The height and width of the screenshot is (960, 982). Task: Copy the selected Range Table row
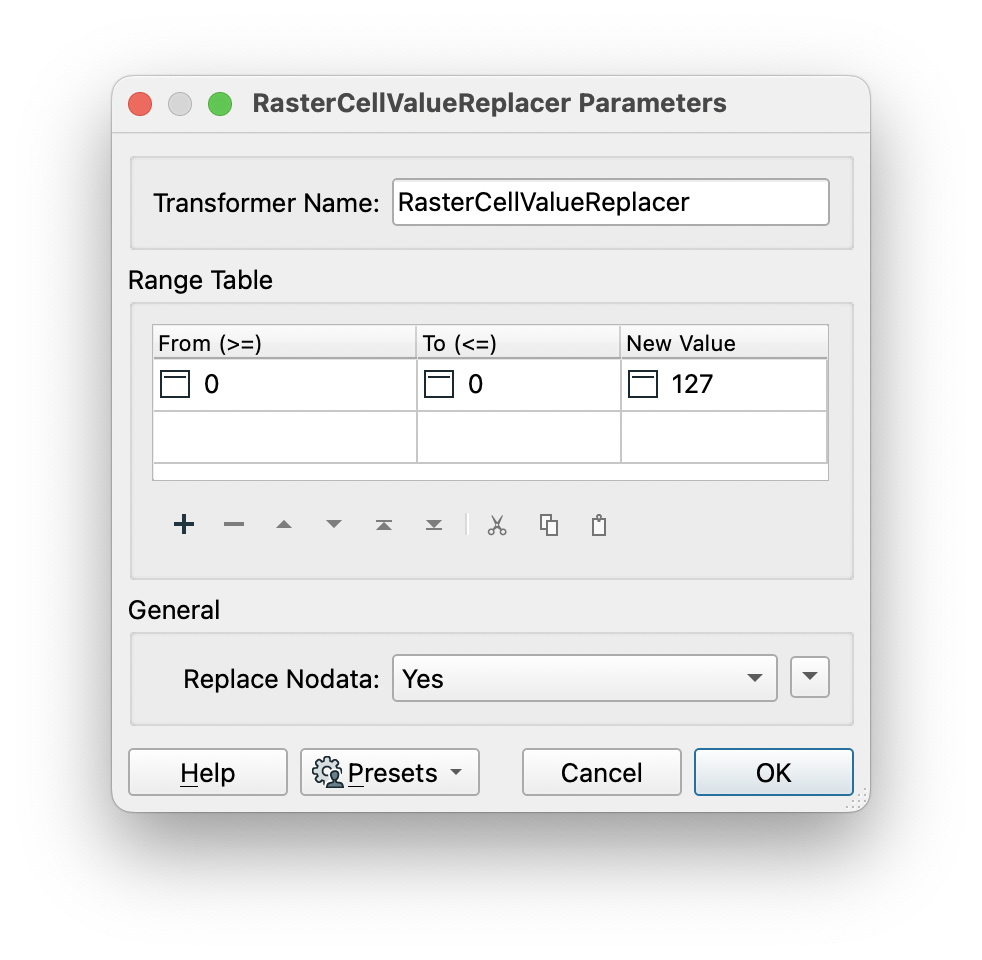click(x=548, y=524)
